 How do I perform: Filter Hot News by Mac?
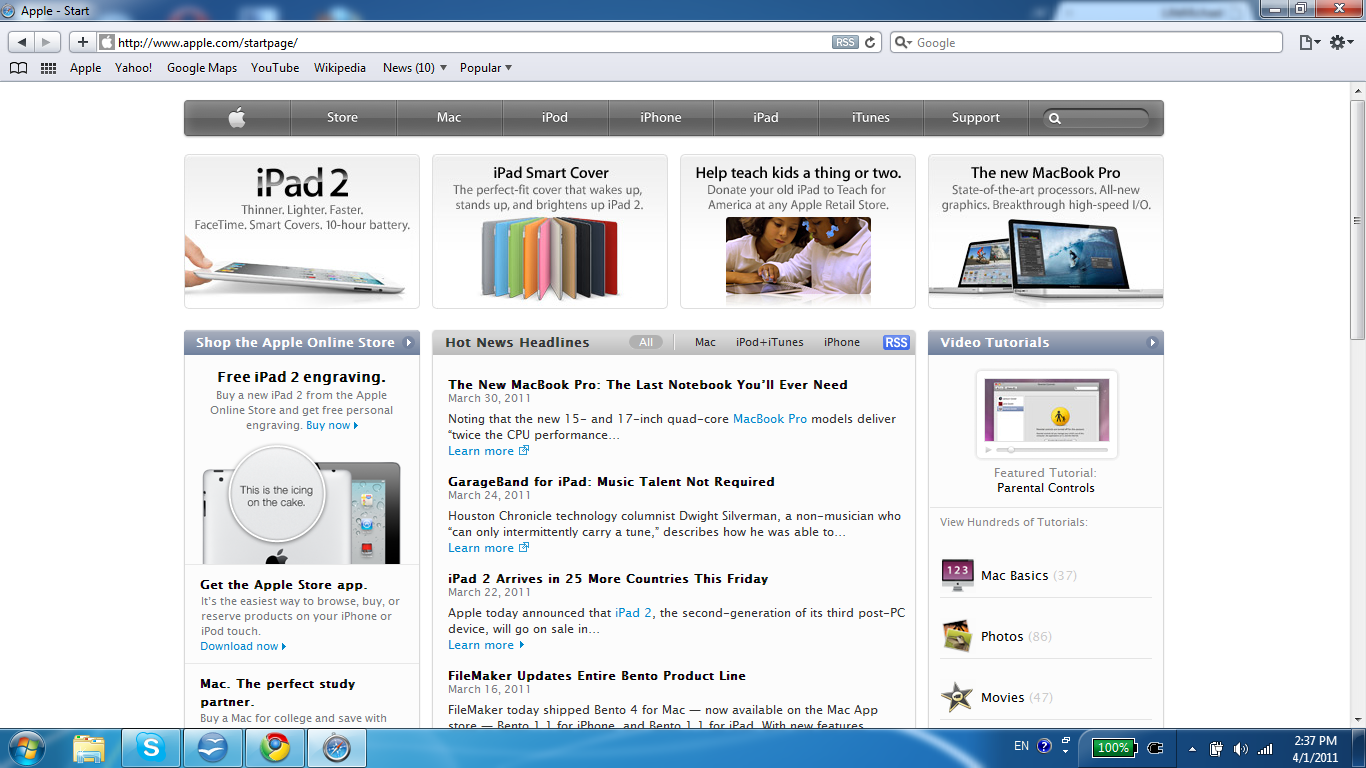(x=705, y=342)
